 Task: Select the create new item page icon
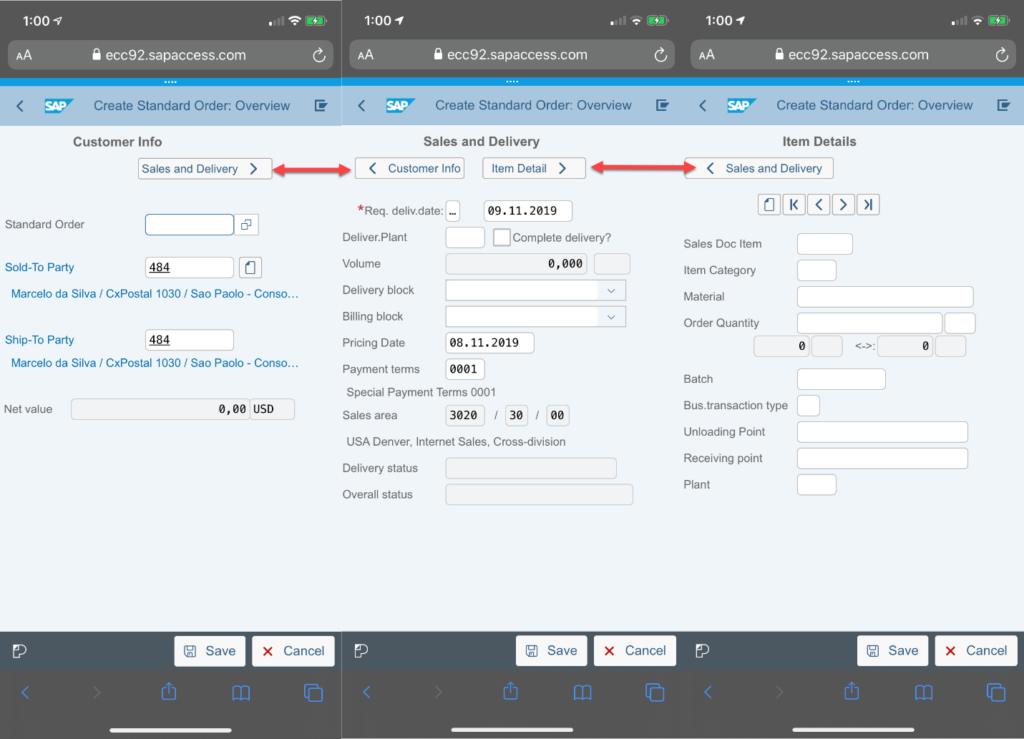(x=769, y=204)
